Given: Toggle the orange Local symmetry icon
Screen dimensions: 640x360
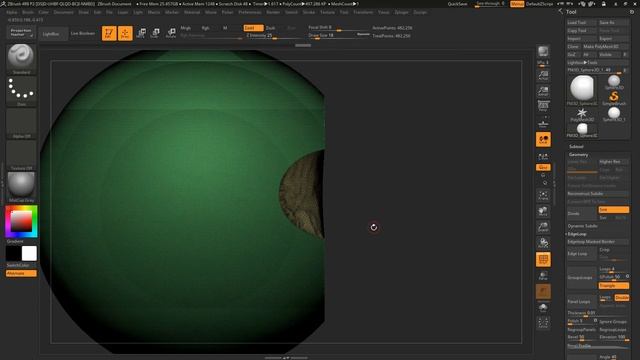Looking at the screenshot, I should pyautogui.click(x=543, y=140).
